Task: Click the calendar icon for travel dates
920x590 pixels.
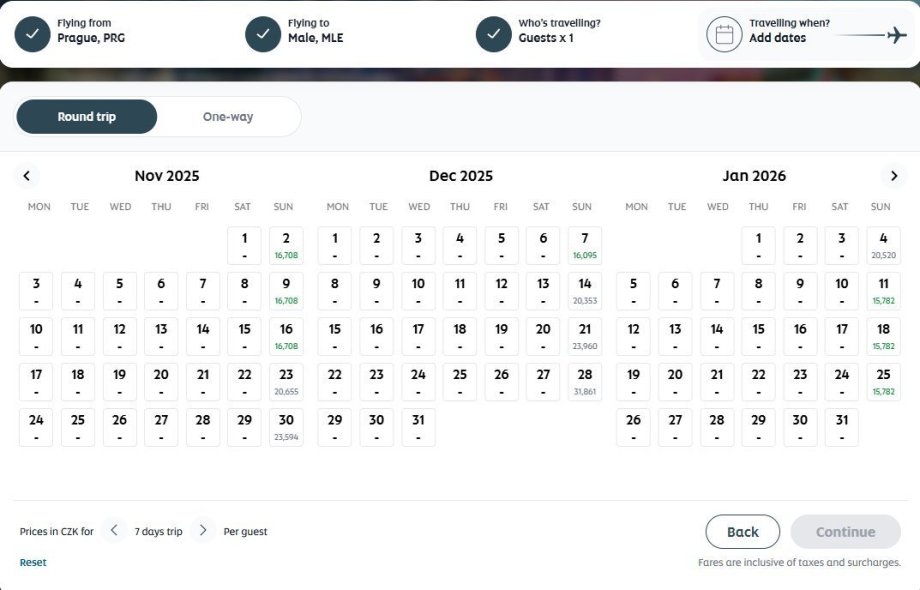Action: pos(724,34)
